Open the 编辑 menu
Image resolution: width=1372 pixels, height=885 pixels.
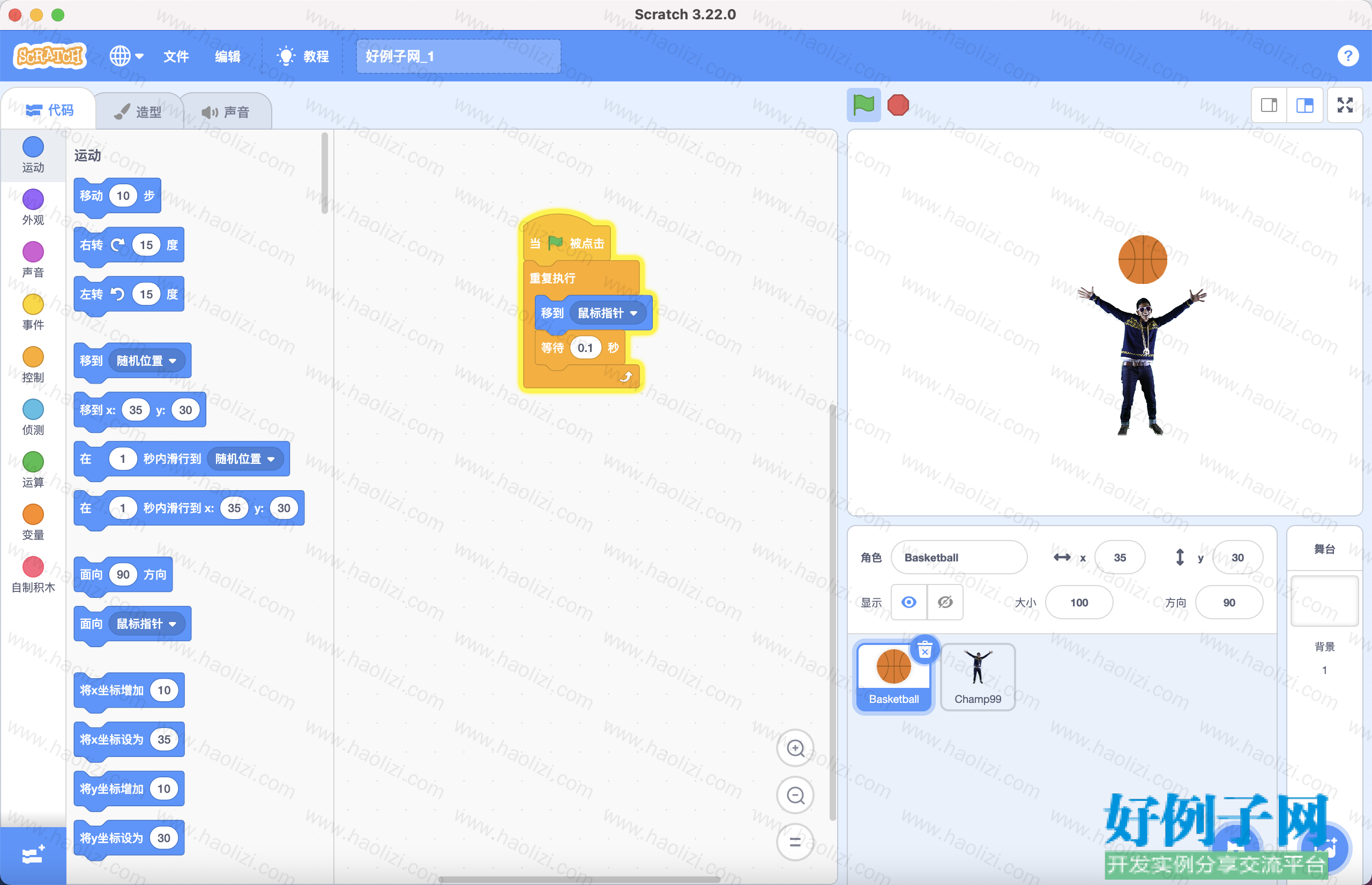click(228, 56)
